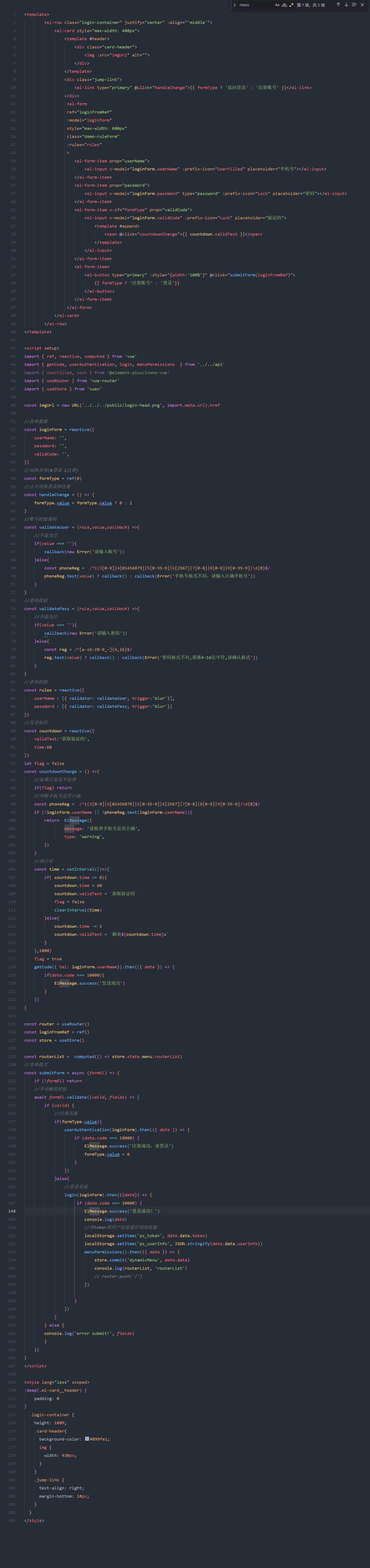Click 'const loginForm = reactive({' line

tap(59, 429)
